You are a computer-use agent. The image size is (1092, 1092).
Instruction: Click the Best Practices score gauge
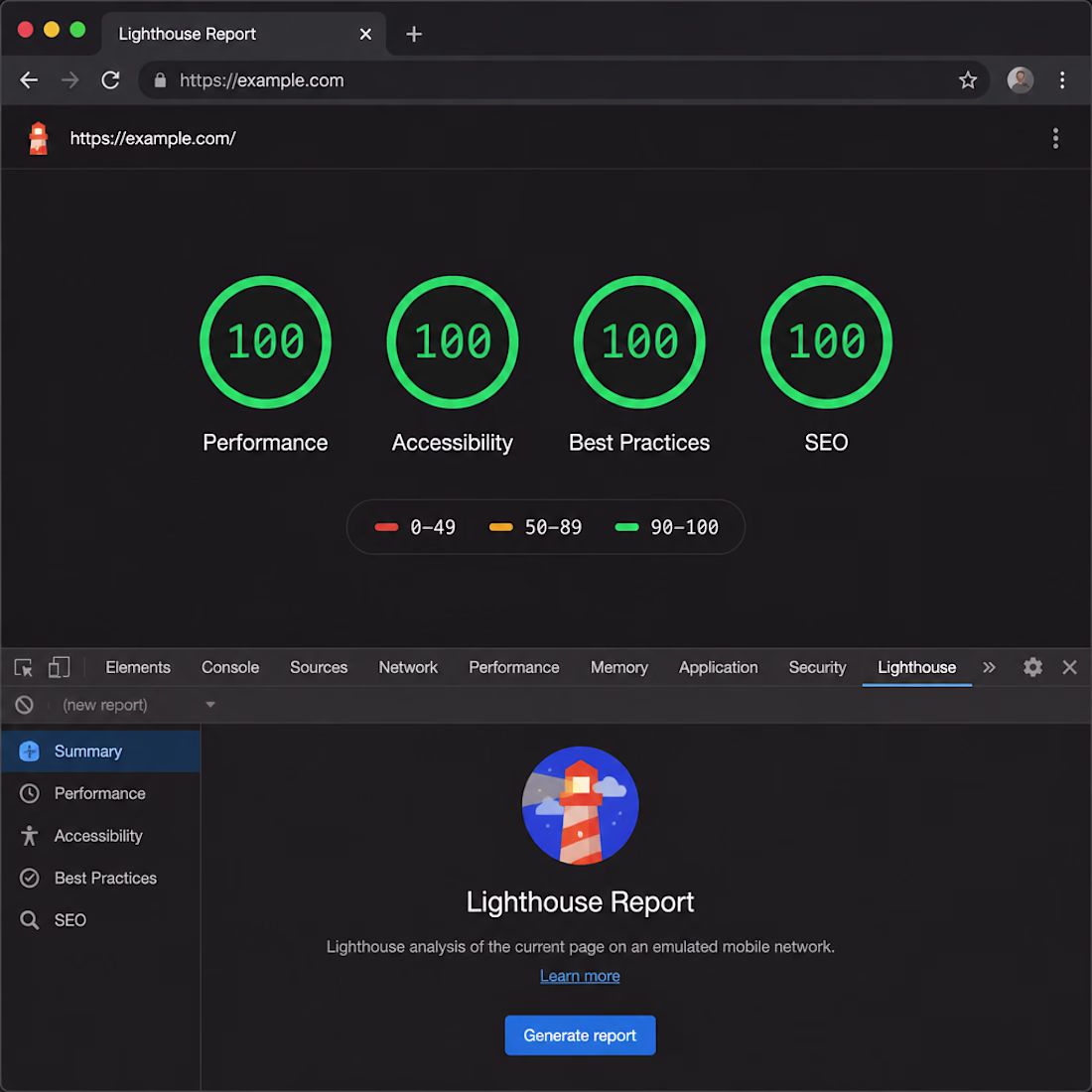pos(639,341)
